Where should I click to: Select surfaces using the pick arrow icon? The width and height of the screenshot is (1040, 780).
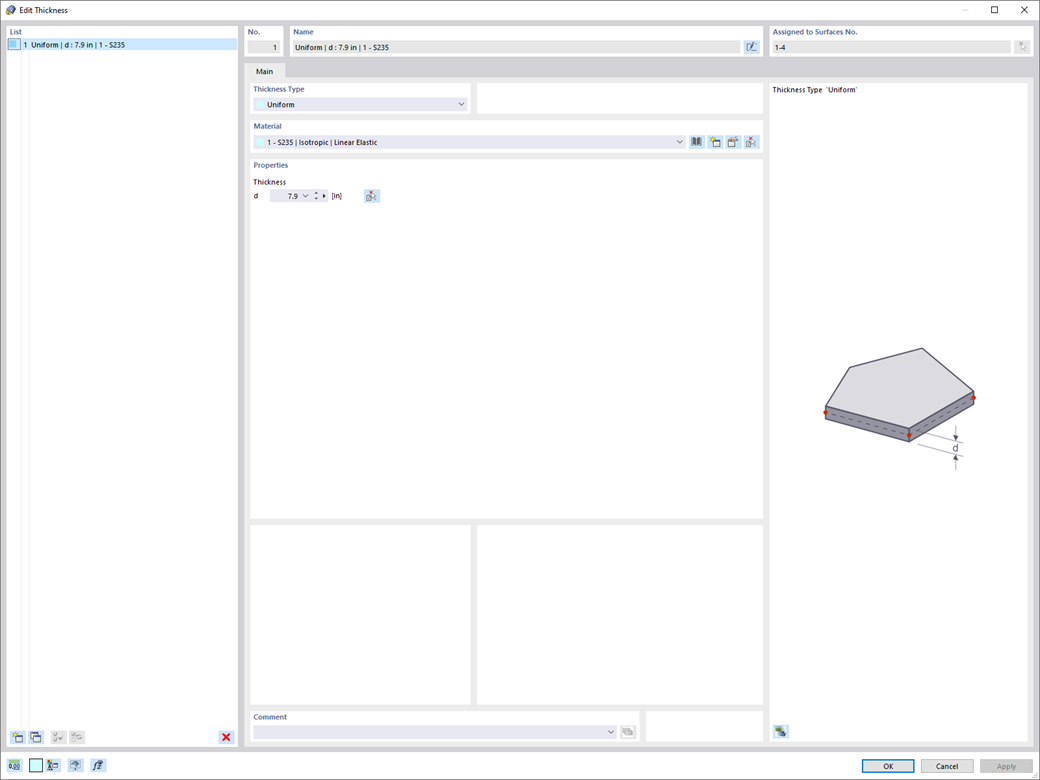point(1021,45)
